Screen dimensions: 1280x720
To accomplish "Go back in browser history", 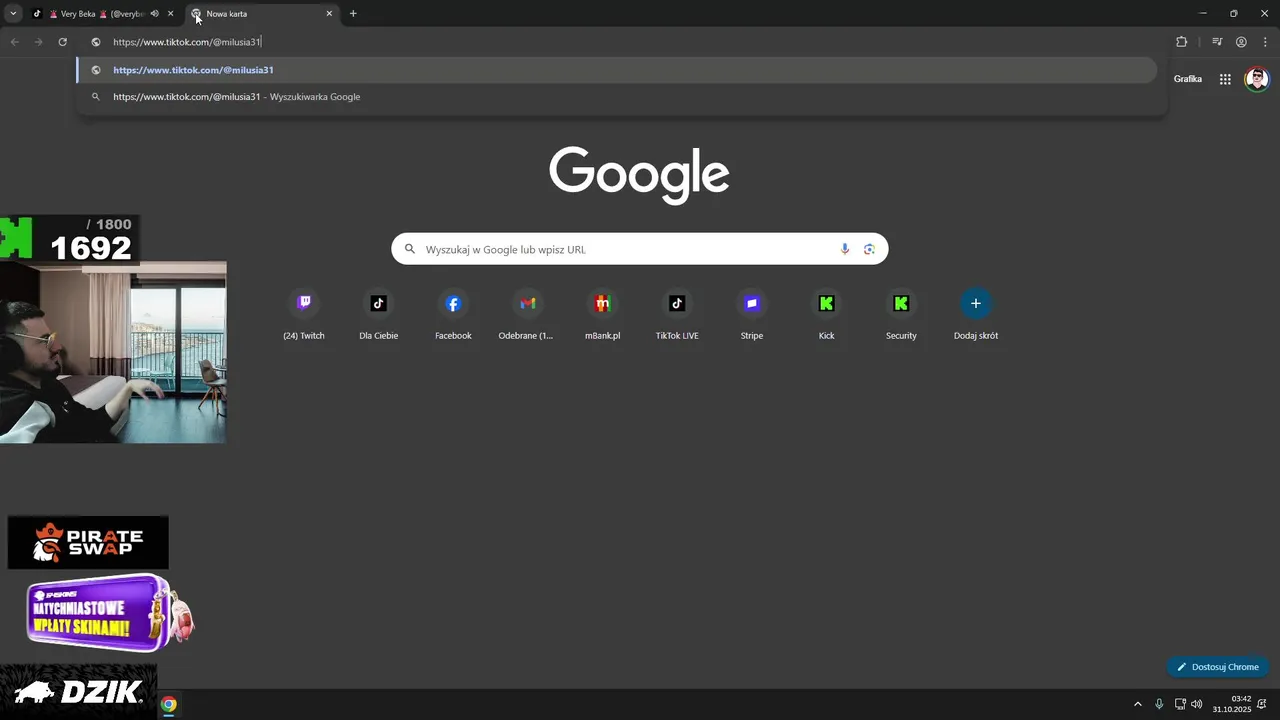I will [14, 42].
